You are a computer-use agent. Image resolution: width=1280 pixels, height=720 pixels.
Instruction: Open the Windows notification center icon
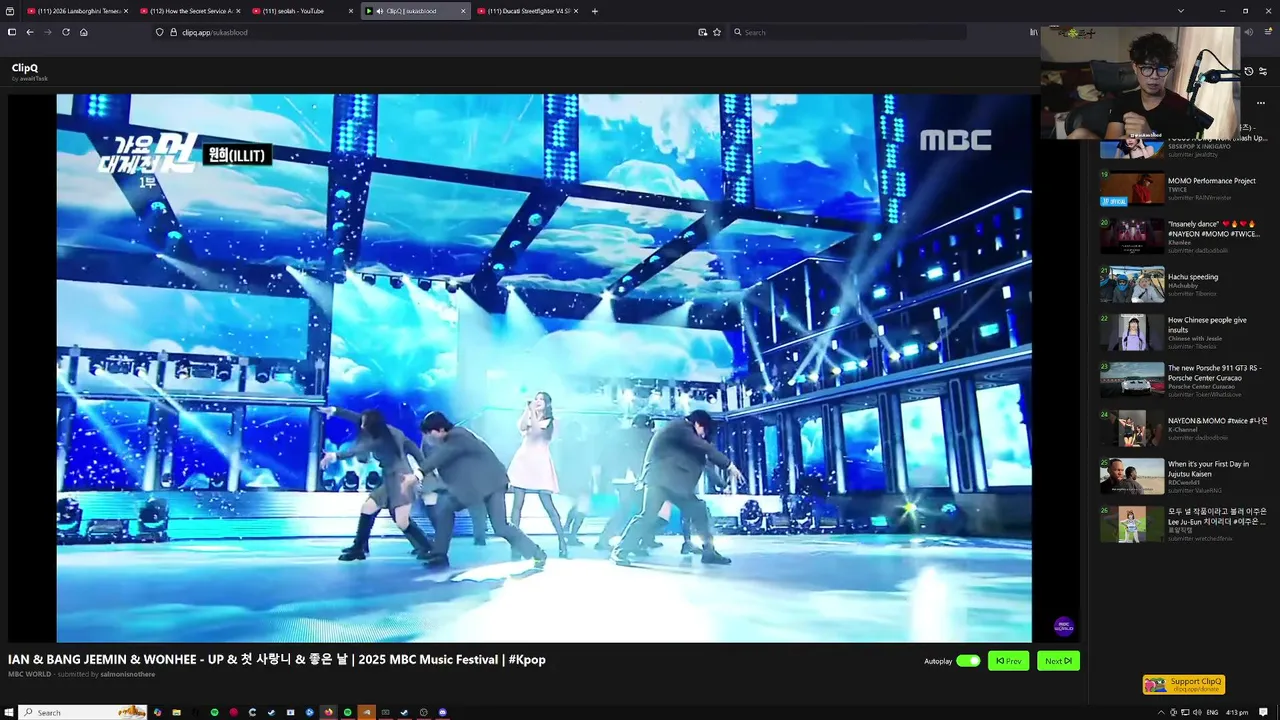click(x=1263, y=712)
